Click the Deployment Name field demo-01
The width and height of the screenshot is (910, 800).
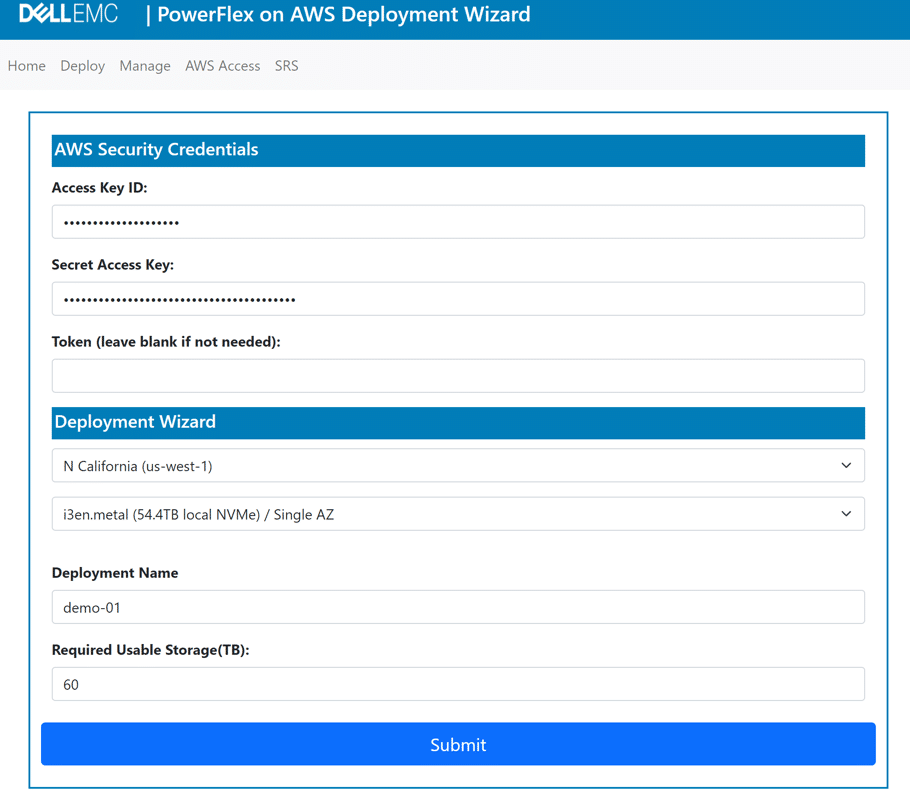[x=458, y=607]
